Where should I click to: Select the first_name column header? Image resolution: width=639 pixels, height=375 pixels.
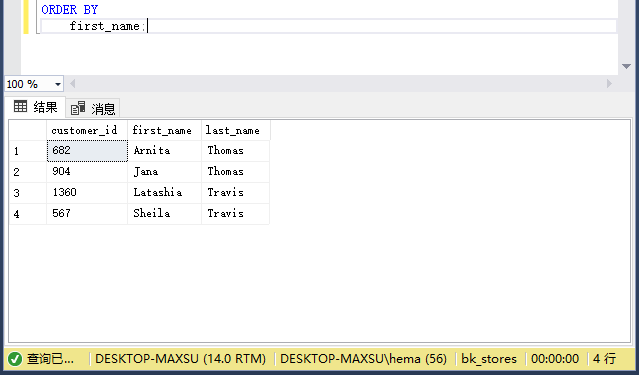(x=164, y=130)
